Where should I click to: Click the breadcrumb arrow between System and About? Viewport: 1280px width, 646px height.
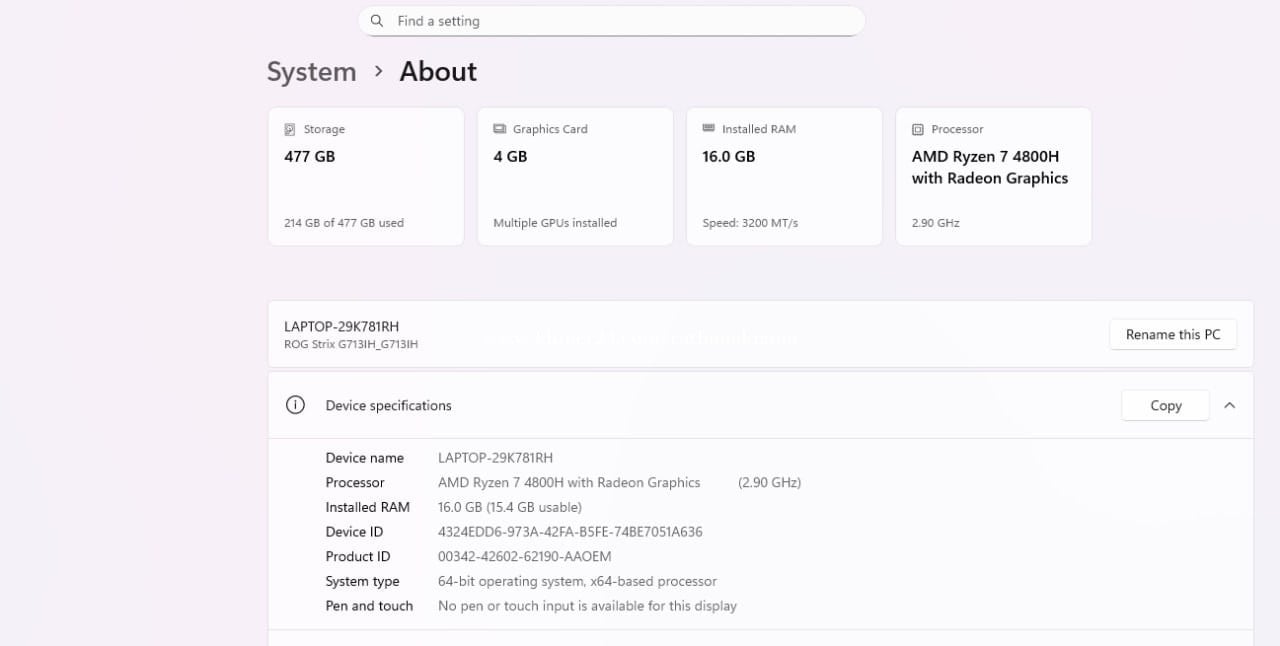378,71
